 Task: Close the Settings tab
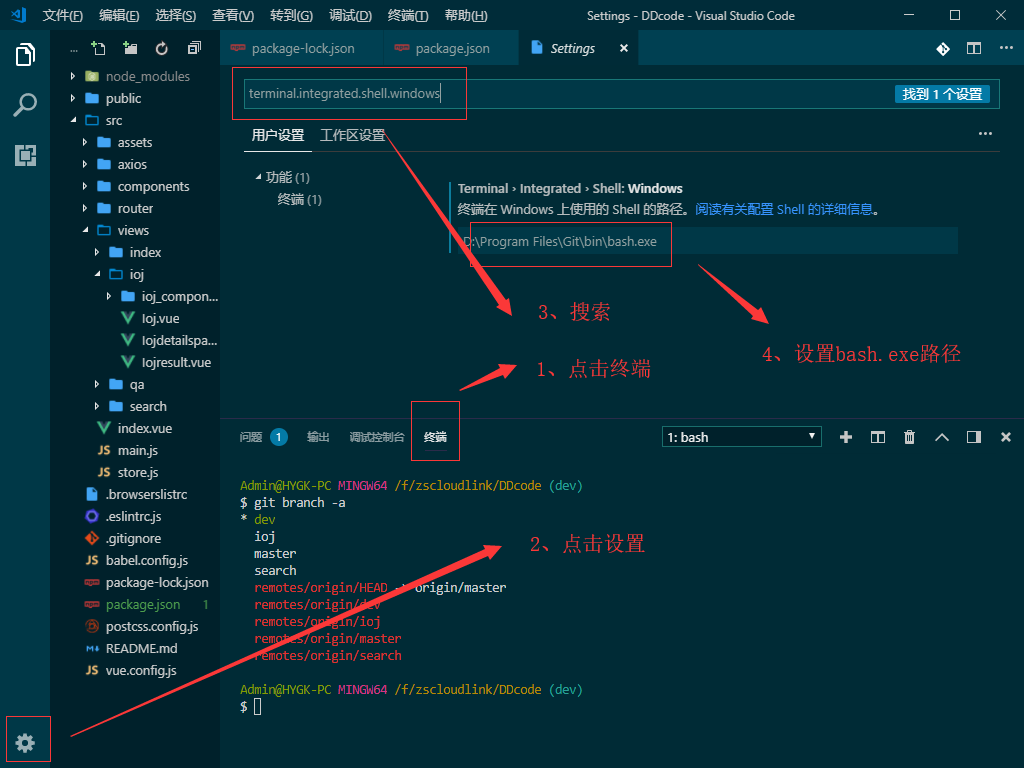[624, 48]
